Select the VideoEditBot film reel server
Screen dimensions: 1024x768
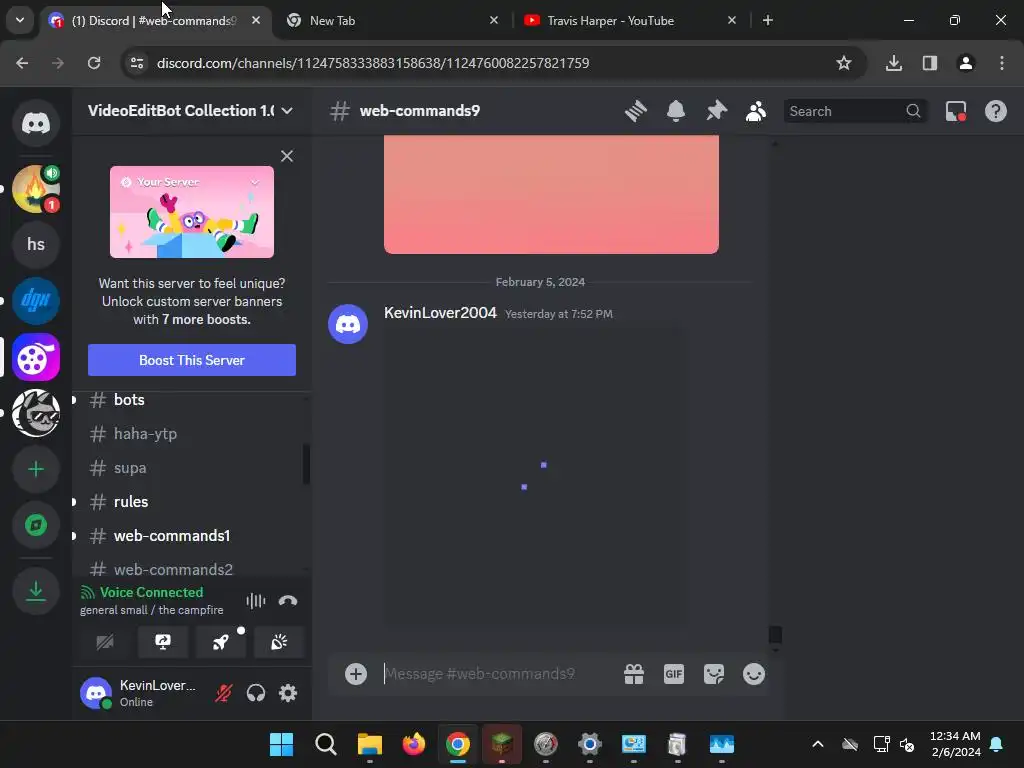click(36, 357)
